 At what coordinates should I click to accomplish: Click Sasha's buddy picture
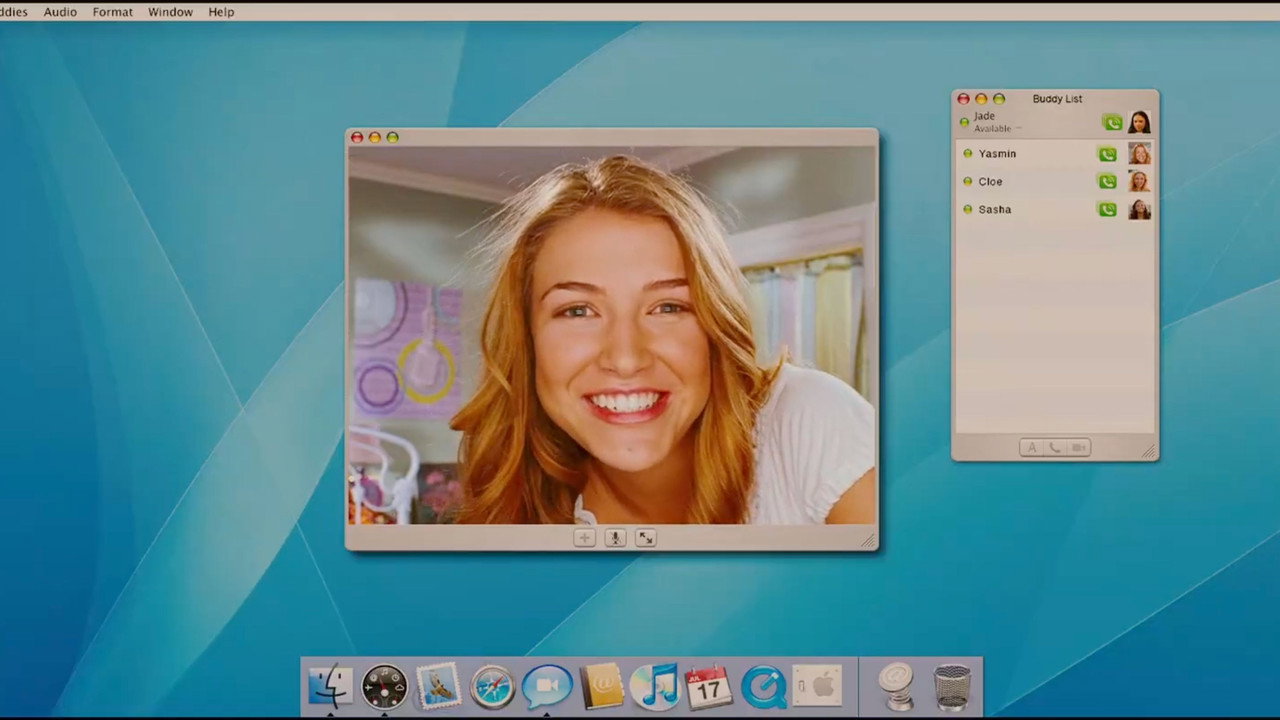point(1139,210)
